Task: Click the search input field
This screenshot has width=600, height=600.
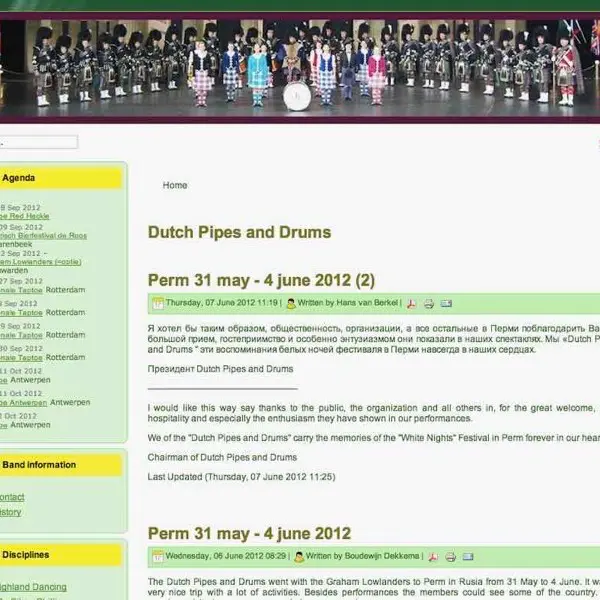Action: click(38, 142)
